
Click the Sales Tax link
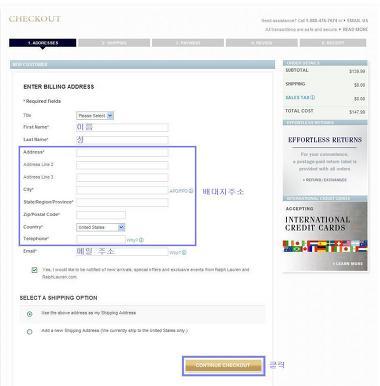[x=297, y=98]
